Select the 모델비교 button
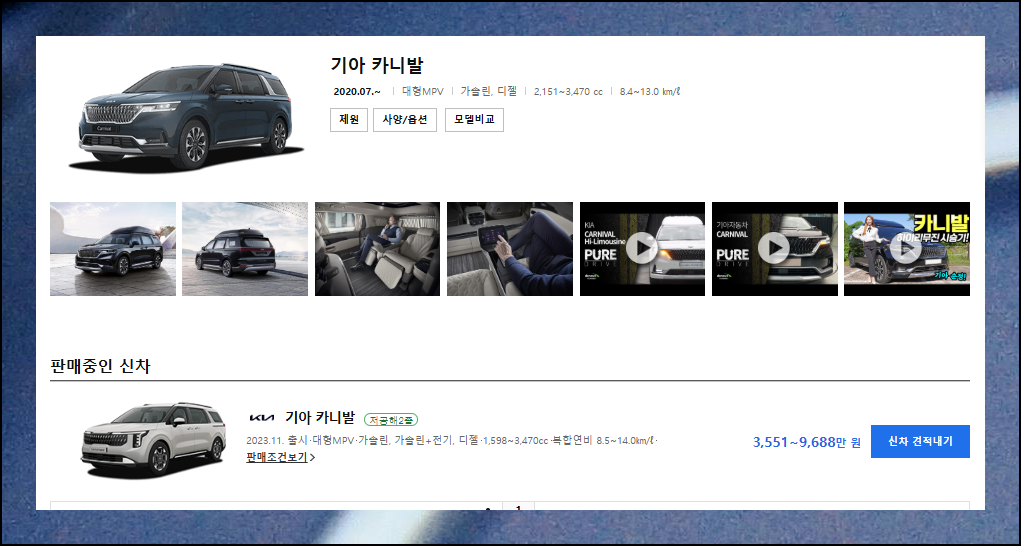 [x=474, y=120]
